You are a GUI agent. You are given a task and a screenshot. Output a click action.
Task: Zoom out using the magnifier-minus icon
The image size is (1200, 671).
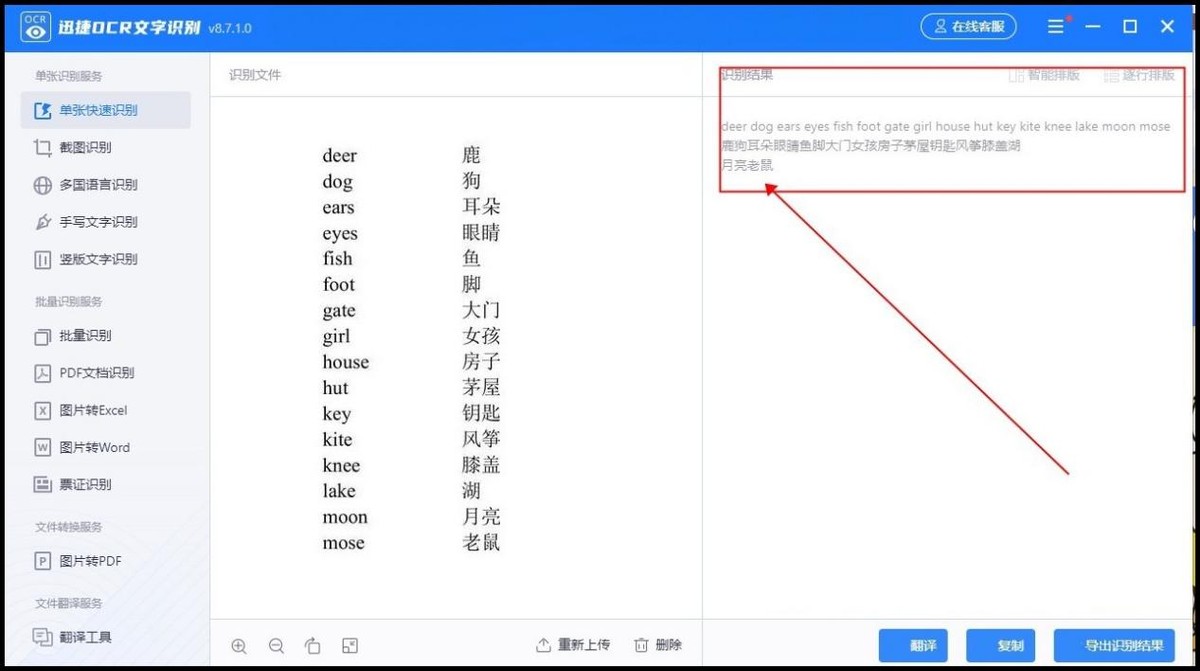tap(276, 645)
